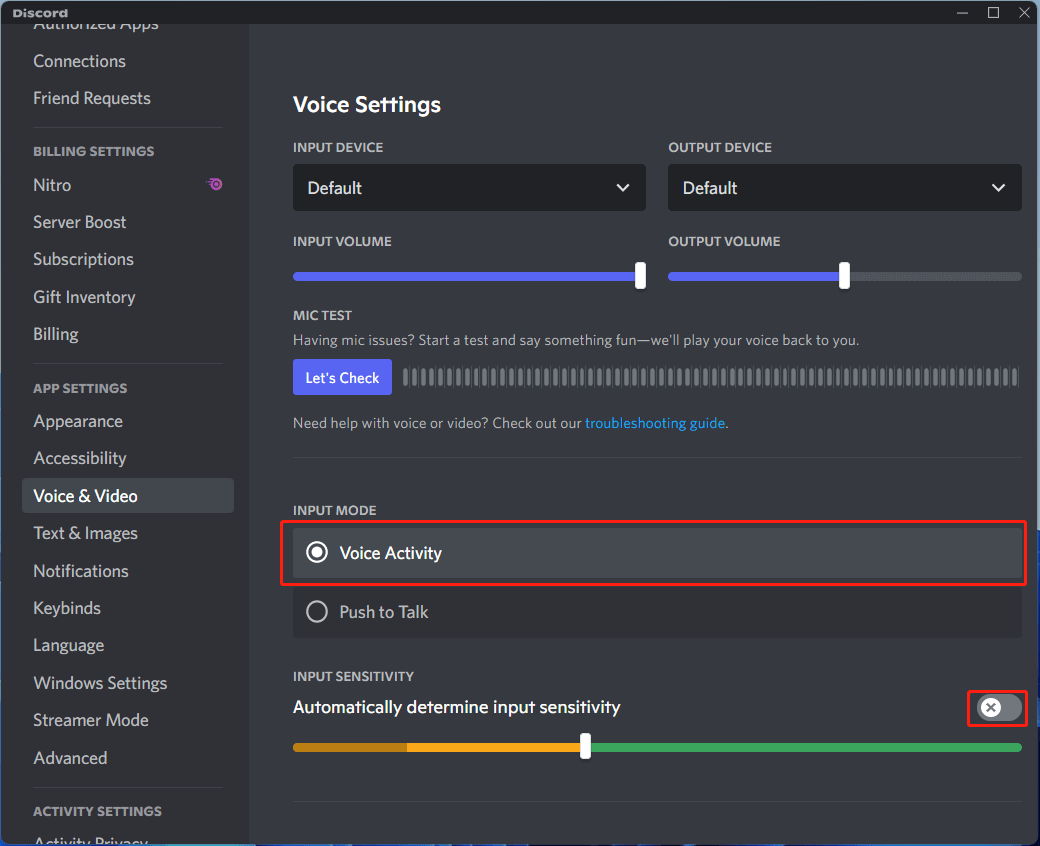Select Voice & Video in sidebar
The width and height of the screenshot is (1040, 846).
pyautogui.click(x=128, y=496)
